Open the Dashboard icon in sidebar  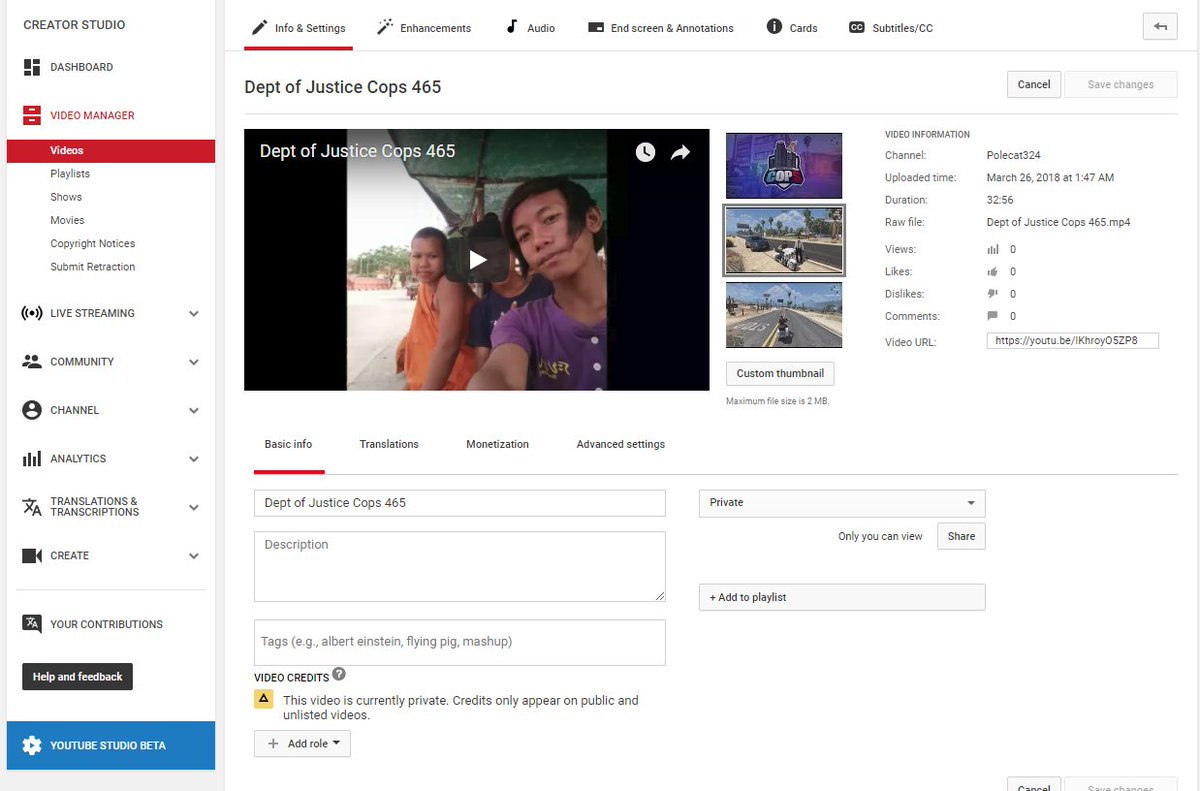click(x=32, y=67)
